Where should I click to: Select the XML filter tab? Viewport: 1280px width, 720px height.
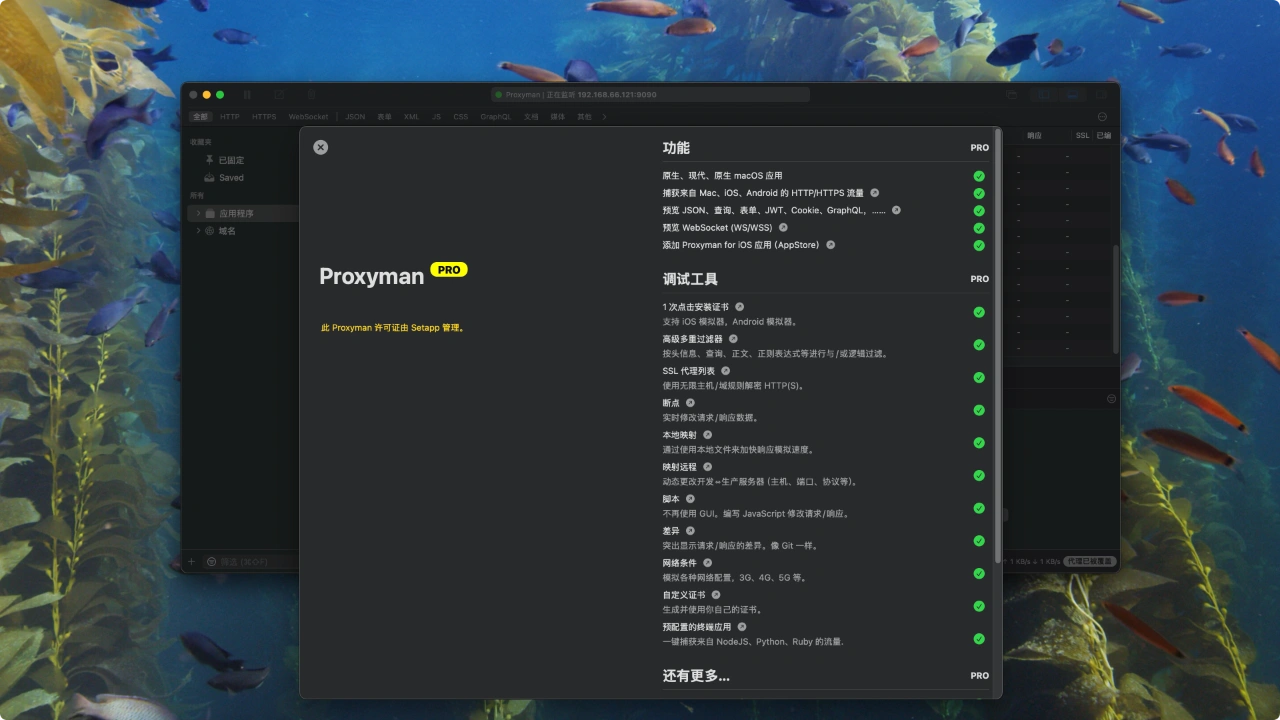tap(411, 117)
